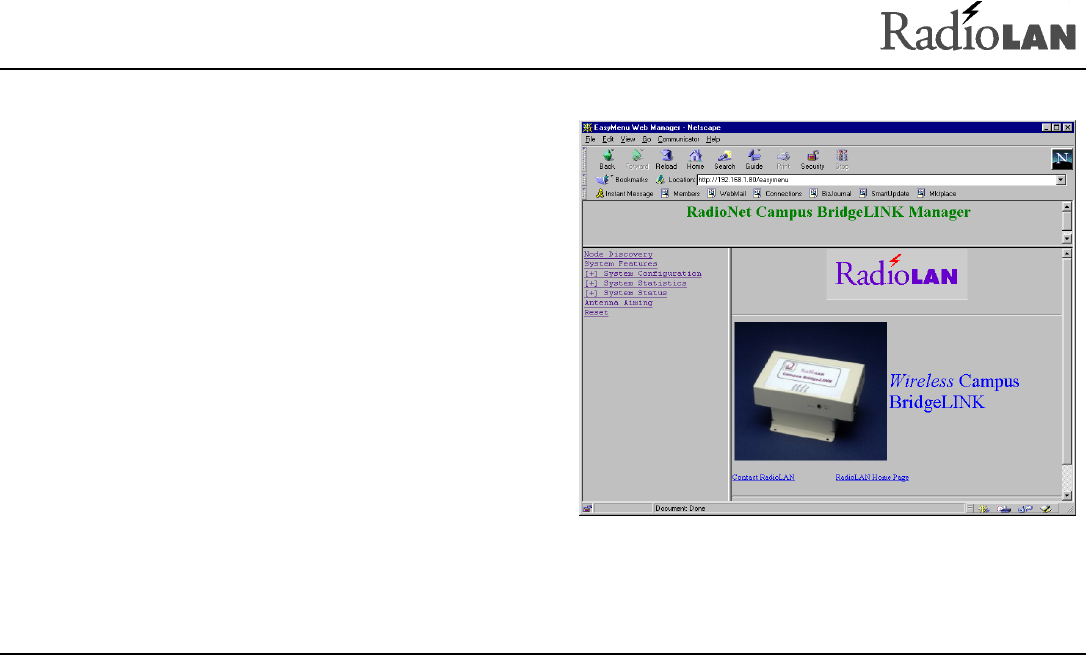Go to Home via toolbar icon

[695, 159]
